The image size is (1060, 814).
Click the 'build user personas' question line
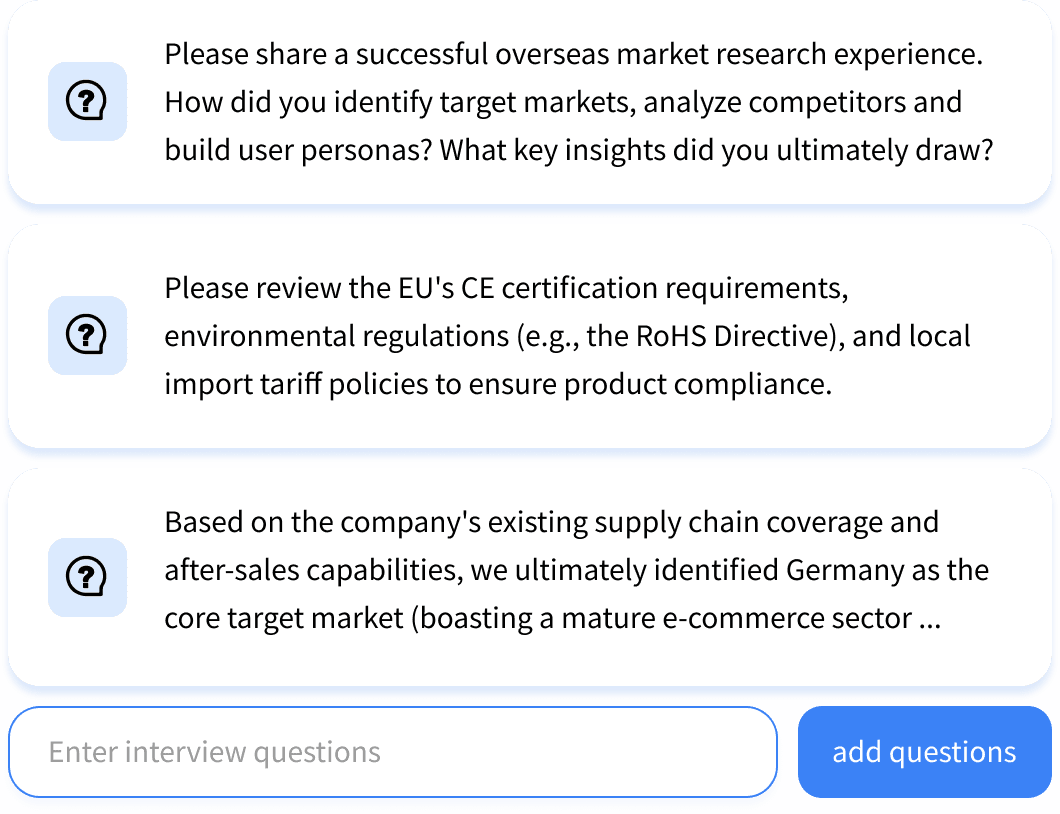click(x=578, y=150)
